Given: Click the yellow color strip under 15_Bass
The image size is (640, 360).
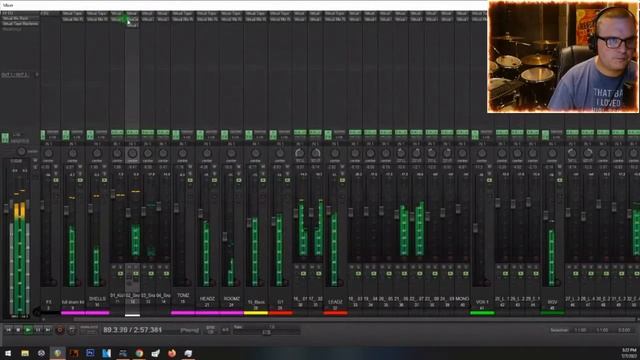Looking at the screenshot, I should (x=256, y=313).
